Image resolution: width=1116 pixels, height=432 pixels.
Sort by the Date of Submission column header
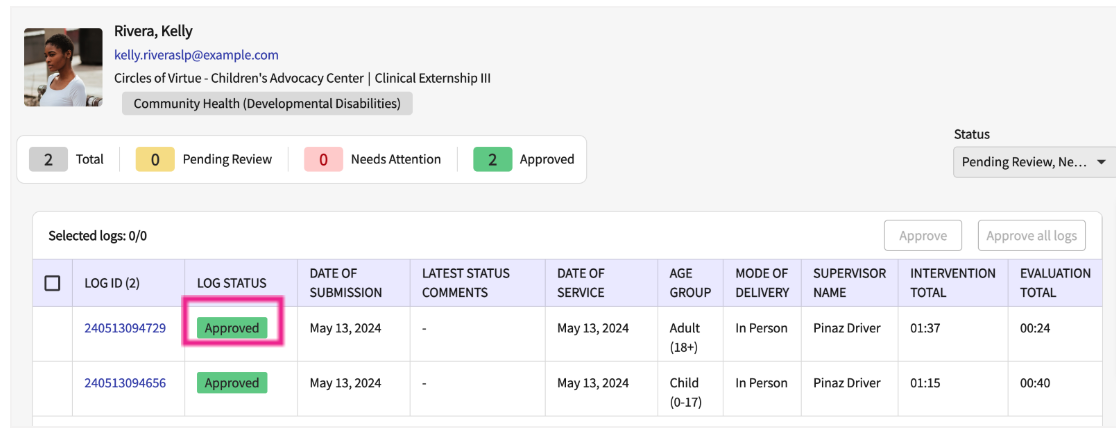pos(346,283)
